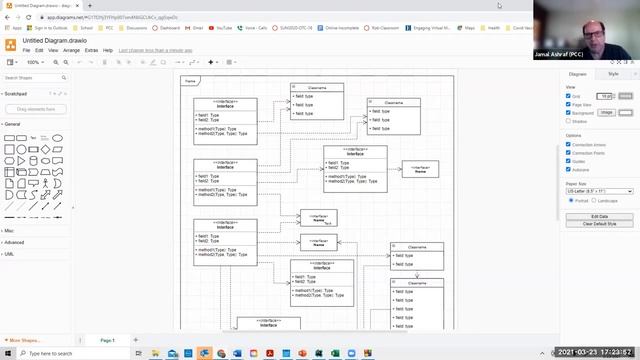Click the zoom in magnifier icon

[56, 62]
